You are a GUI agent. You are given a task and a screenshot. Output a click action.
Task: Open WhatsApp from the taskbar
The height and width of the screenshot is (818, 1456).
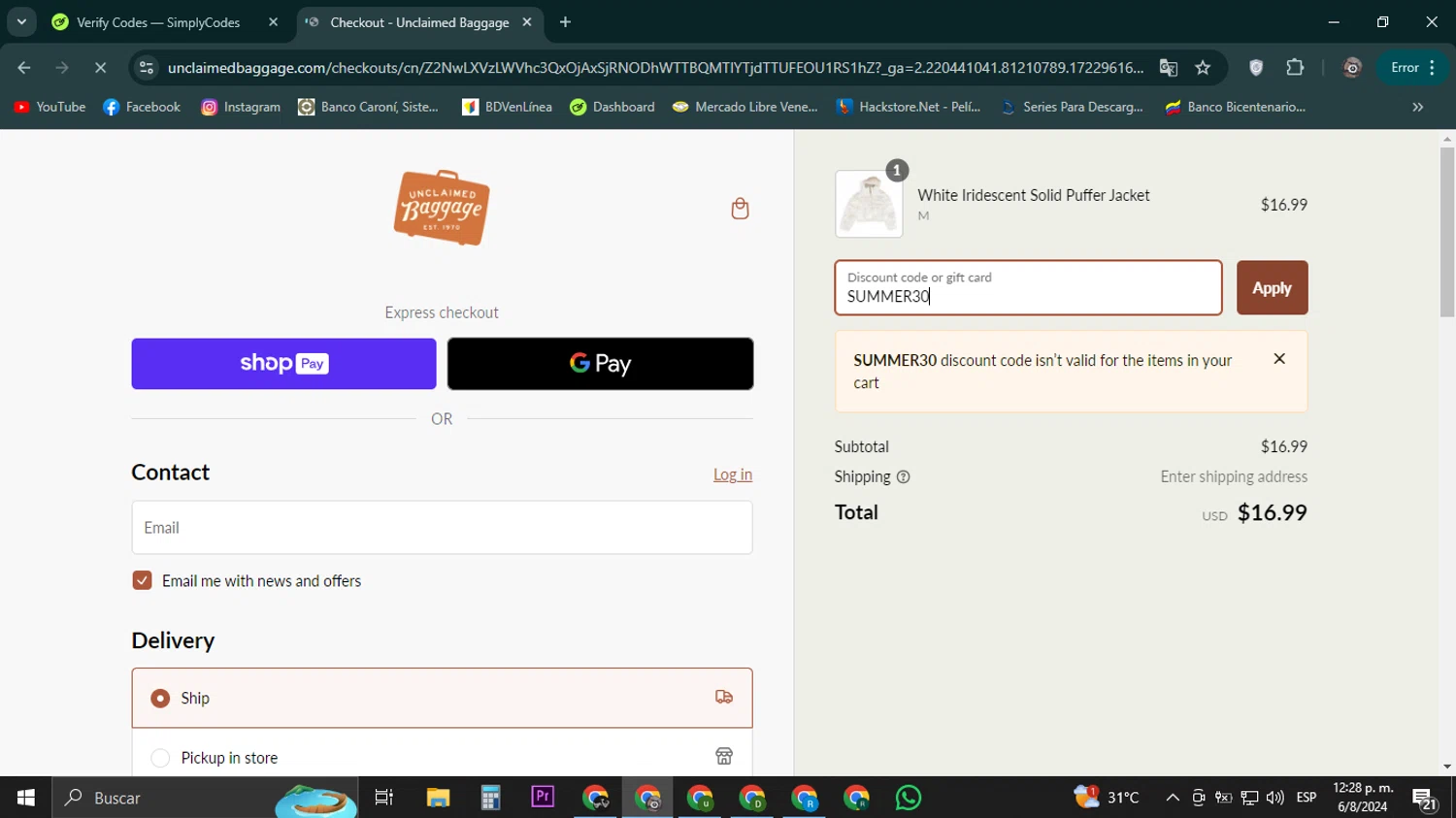pyautogui.click(x=909, y=798)
